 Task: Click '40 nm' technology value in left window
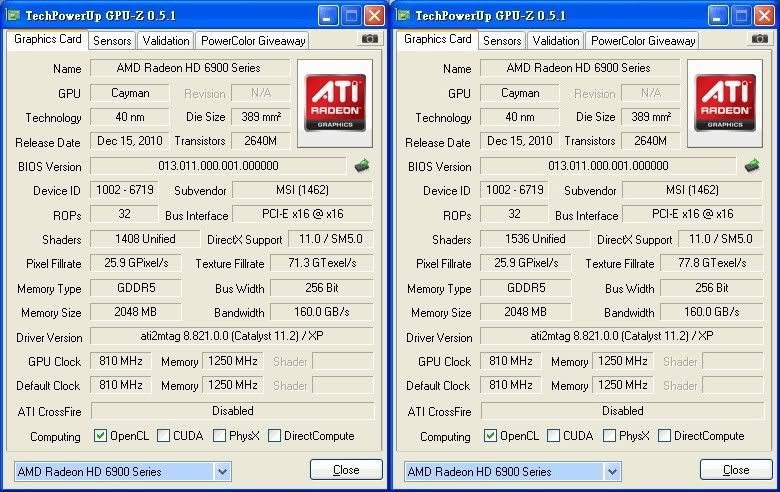[x=130, y=117]
